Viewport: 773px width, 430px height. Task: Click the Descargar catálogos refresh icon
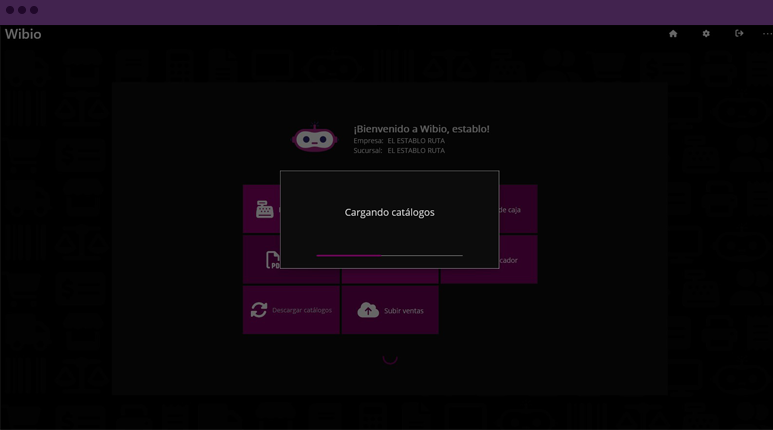pos(259,310)
